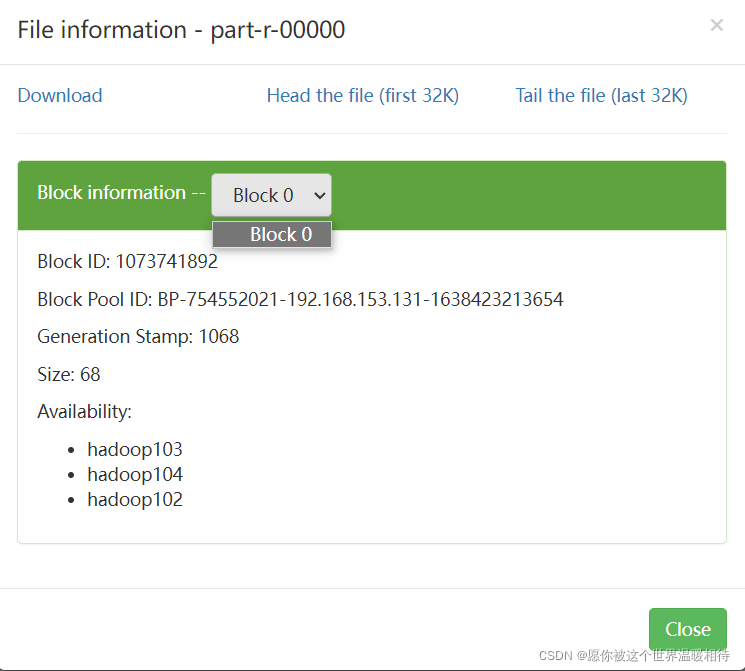Screen dimensions: 745x671
Task: Click hadoop102 in availability list
Action: pyautogui.click(x=135, y=499)
